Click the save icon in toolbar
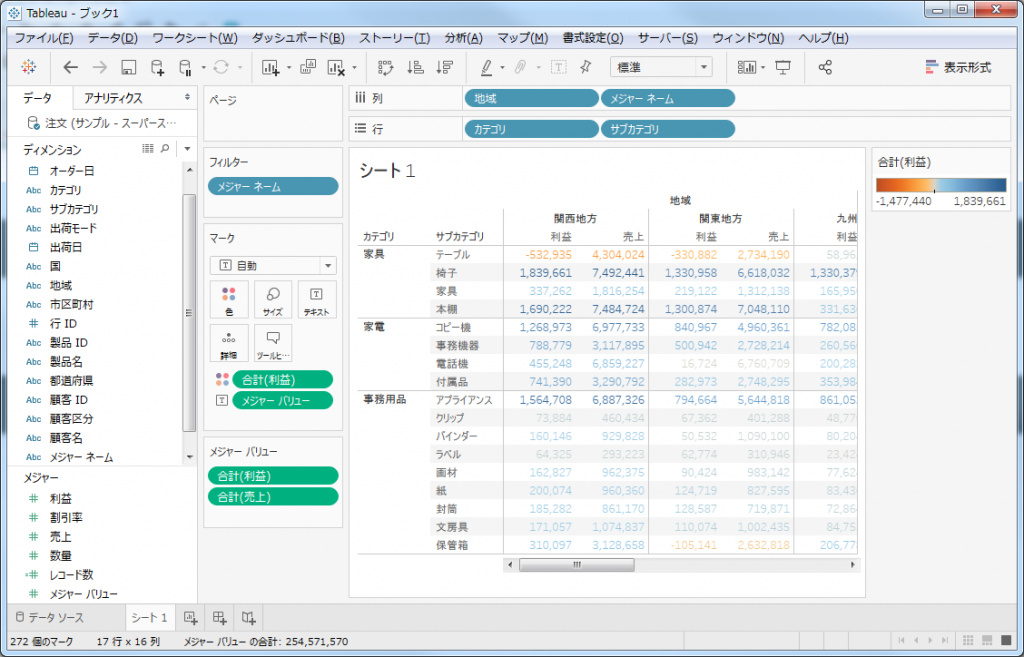The height and width of the screenshot is (657, 1024). tap(128, 67)
